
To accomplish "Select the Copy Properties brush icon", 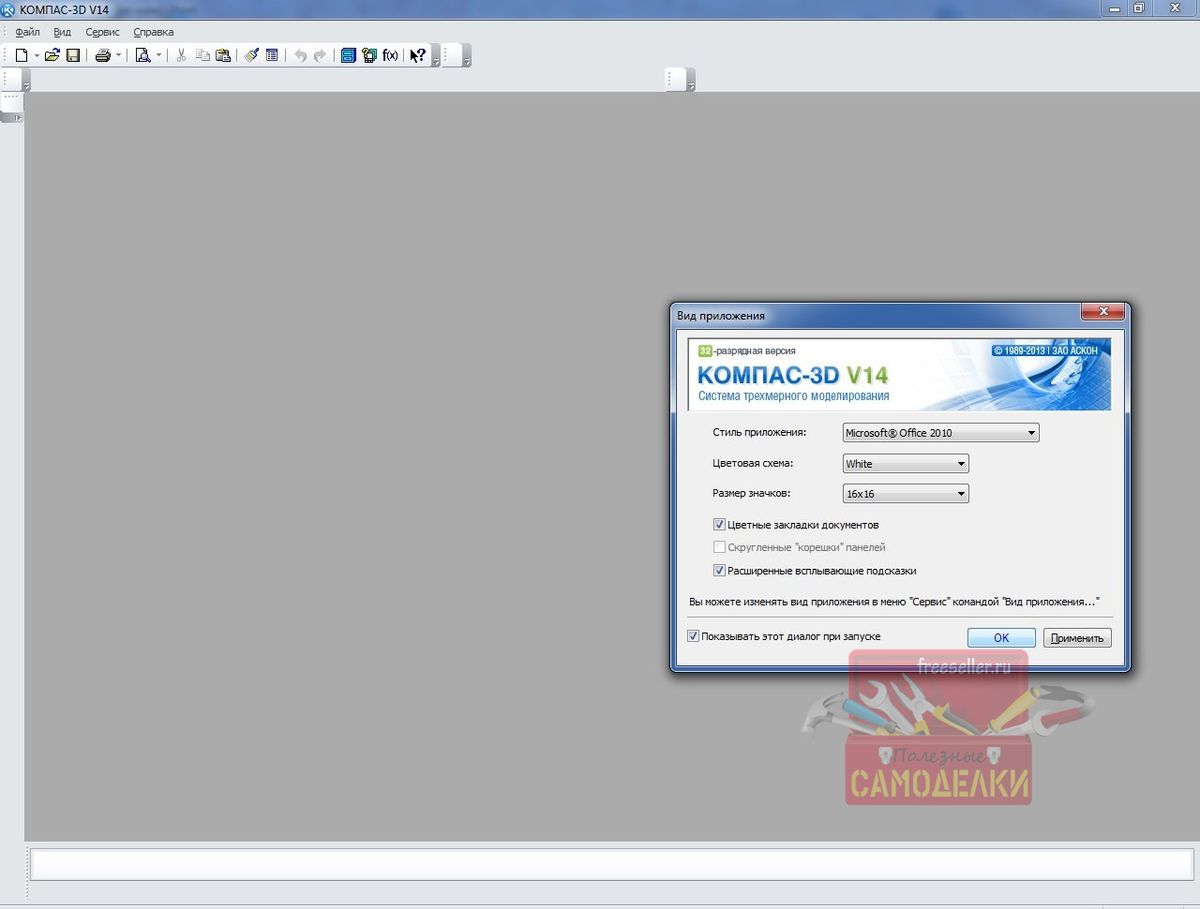I will coord(252,56).
